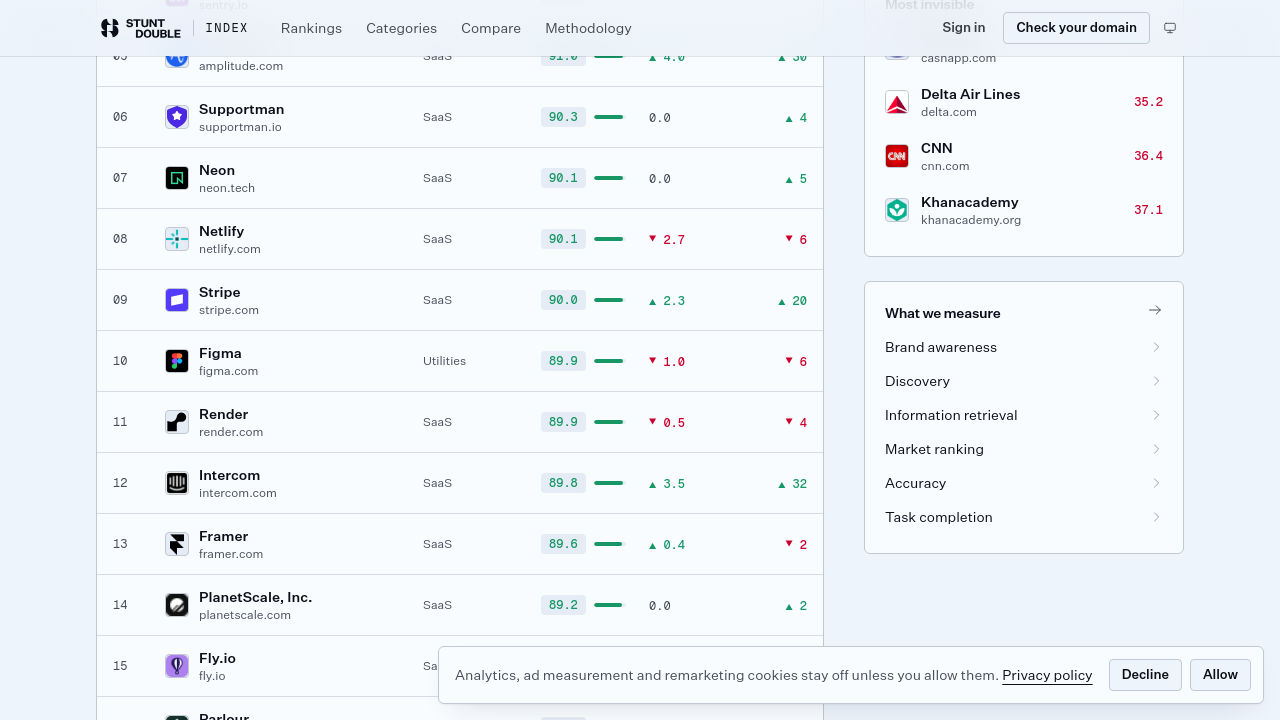This screenshot has width=1280, height=720.
Task: Click Figma's score change 1.0
Action: [674, 362]
